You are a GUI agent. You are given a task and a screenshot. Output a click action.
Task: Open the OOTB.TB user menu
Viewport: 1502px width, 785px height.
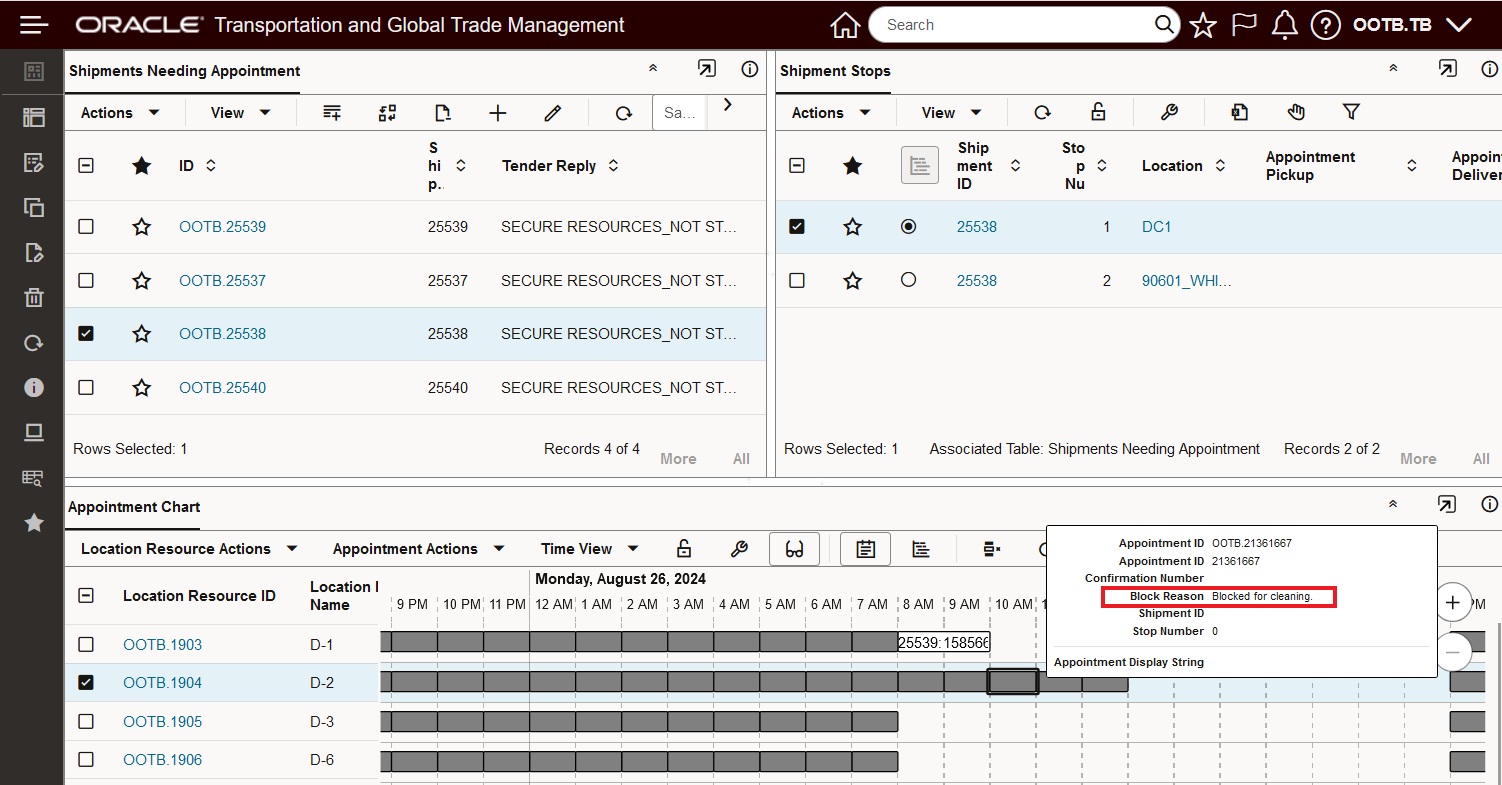click(1412, 25)
